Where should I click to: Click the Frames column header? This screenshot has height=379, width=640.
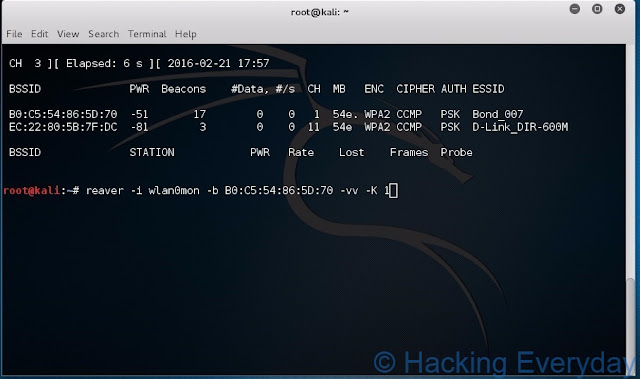[x=409, y=153]
